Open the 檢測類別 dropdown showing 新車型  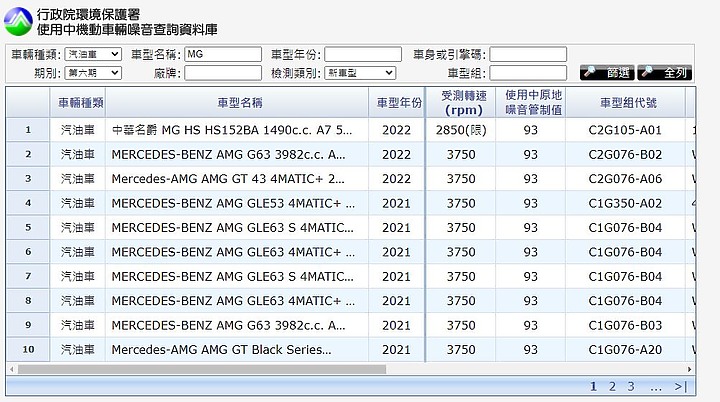360,73
